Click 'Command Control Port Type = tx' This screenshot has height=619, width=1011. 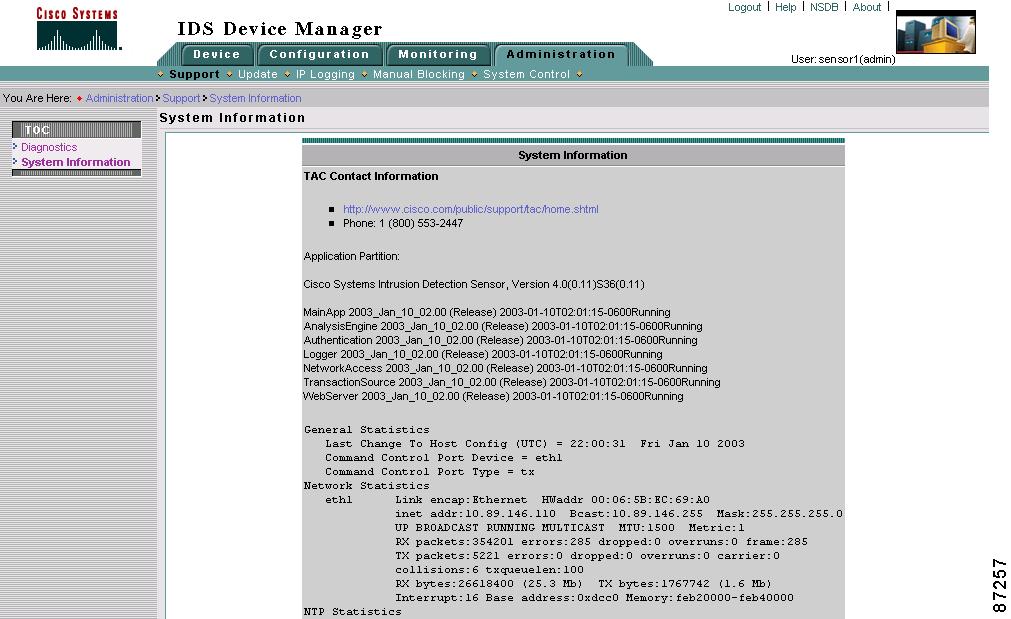pos(429,472)
